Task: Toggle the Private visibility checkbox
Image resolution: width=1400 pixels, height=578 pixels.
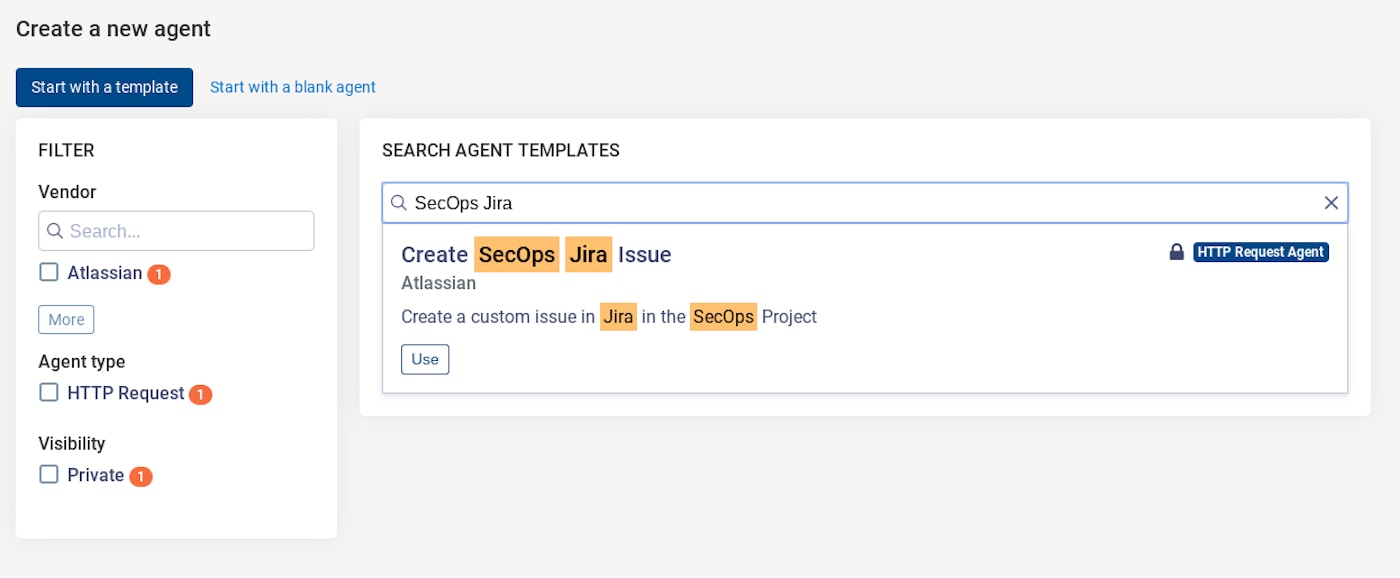Action: tap(49, 475)
